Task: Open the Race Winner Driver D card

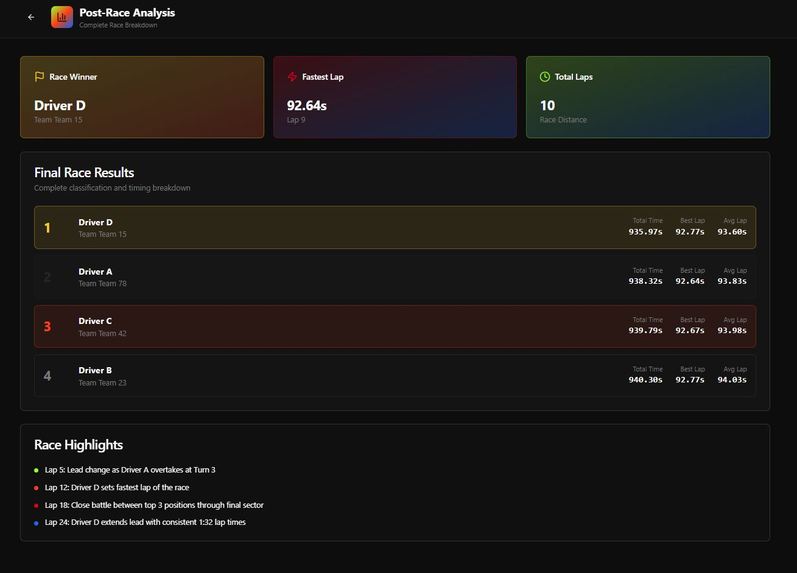Action: point(142,97)
